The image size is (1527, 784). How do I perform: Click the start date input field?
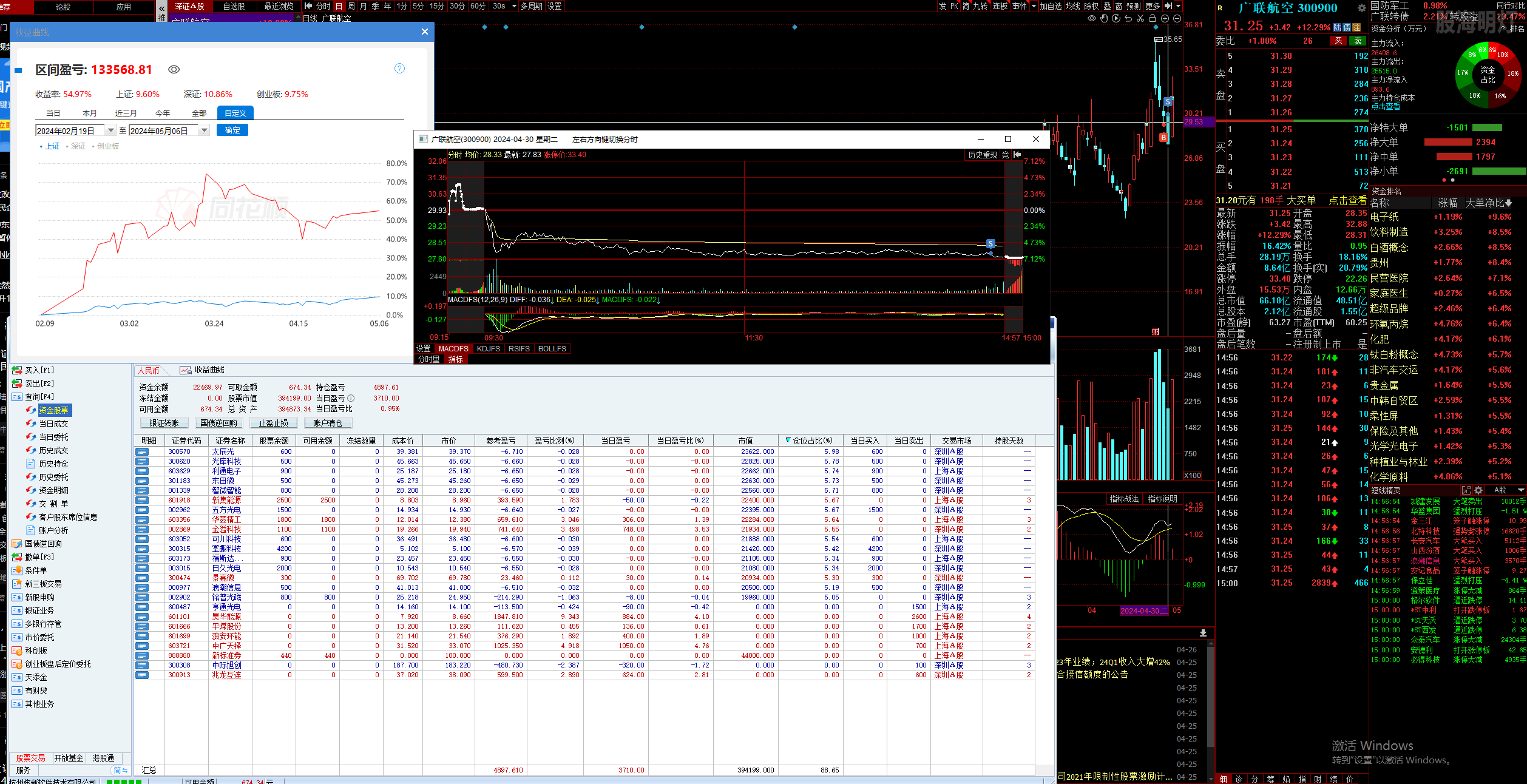tap(70, 130)
